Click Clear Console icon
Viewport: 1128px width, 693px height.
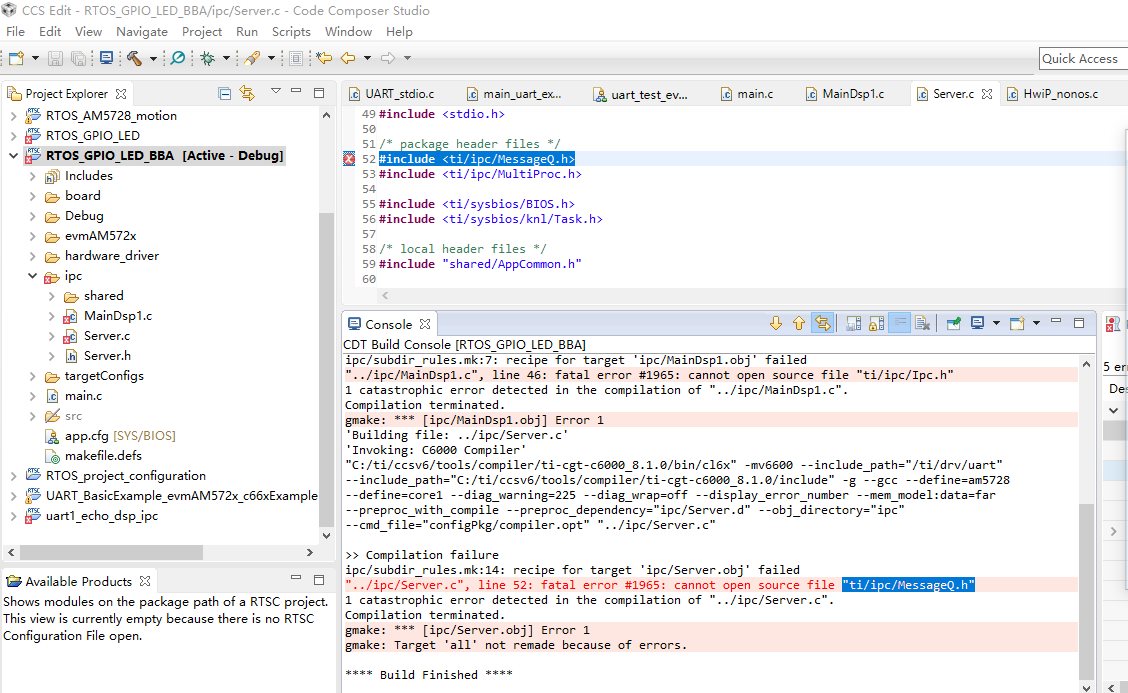(x=923, y=323)
